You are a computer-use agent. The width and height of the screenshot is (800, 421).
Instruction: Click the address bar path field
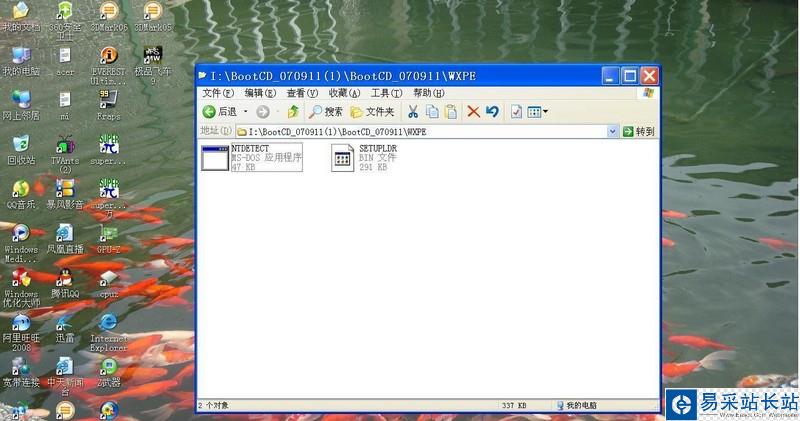(x=421, y=132)
